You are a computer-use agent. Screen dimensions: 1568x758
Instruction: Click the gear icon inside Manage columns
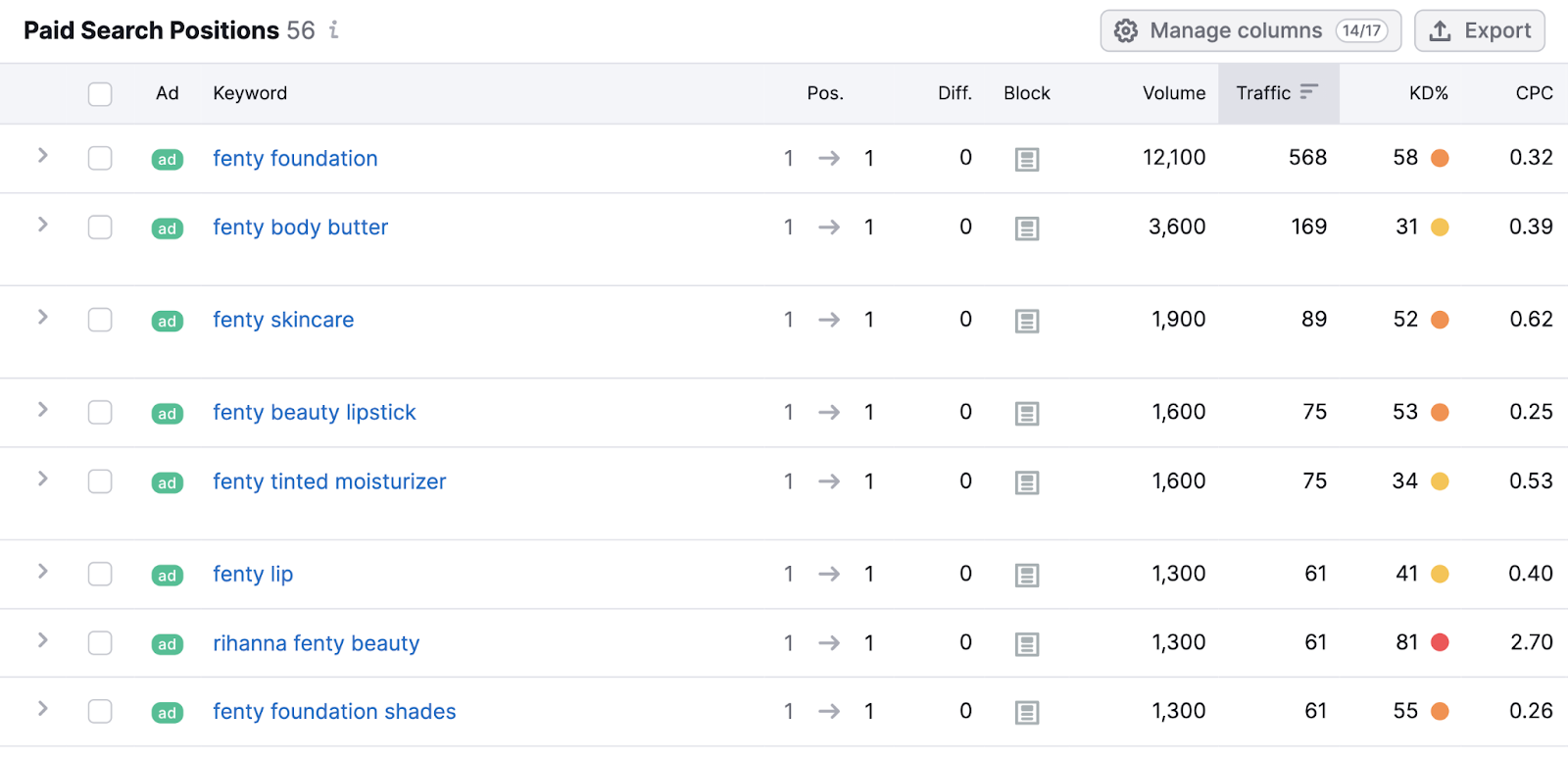point(1126,30)
